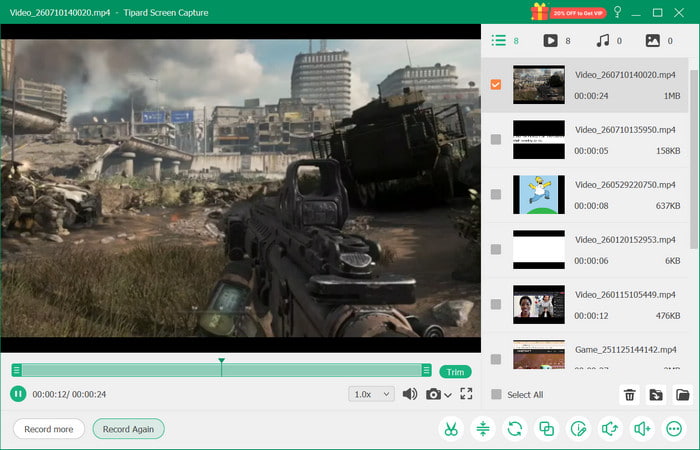The width and height of the screenshot is (700, 450).
Task: Pause the video playback
Action: [18, 394]
